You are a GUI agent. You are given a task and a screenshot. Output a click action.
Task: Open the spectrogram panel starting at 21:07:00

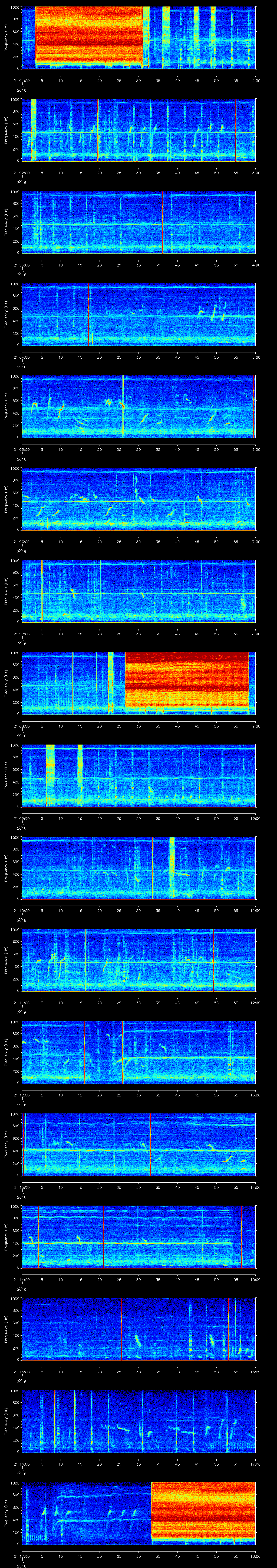coord(138,591)
